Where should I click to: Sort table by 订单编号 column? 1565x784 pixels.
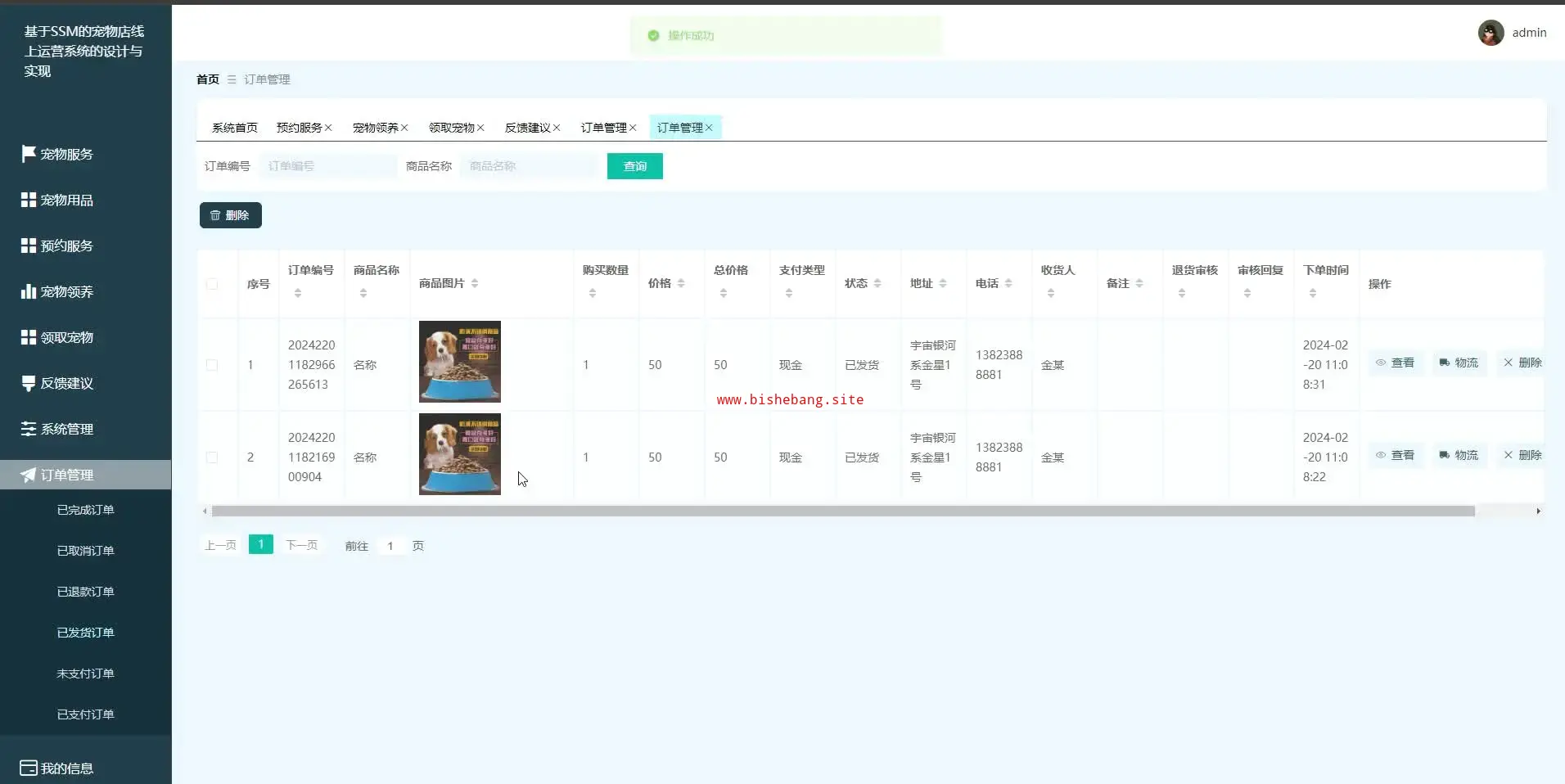(x=298, y=293)
